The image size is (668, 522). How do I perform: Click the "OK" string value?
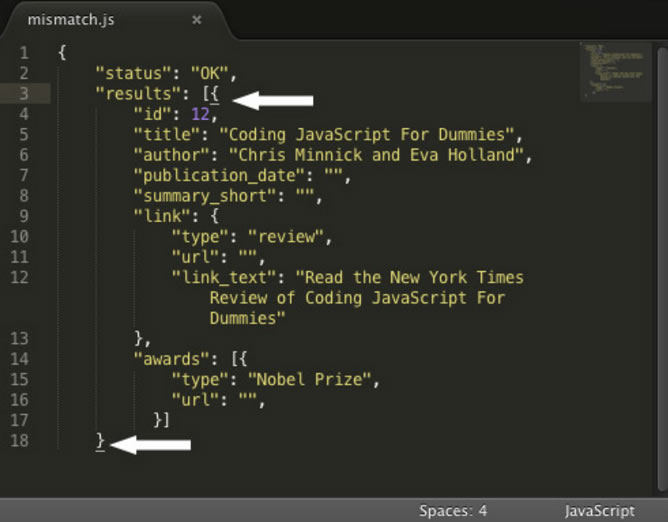pos(210,73)
